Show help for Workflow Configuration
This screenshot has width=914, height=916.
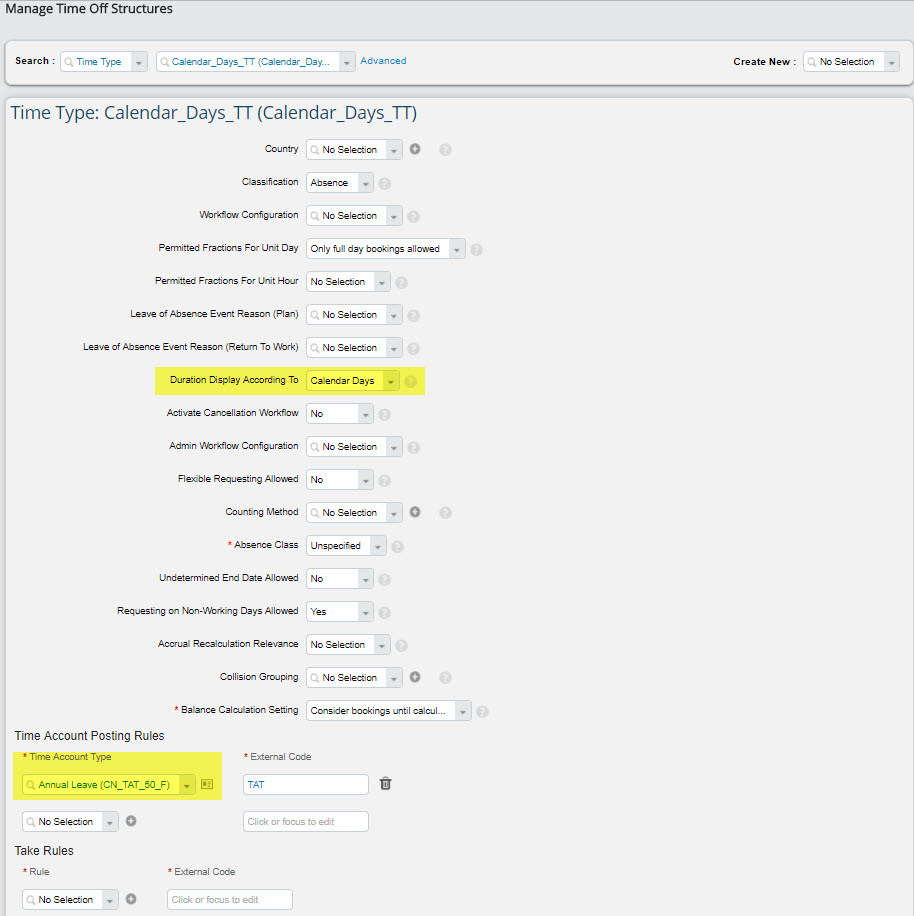(413, 217)
